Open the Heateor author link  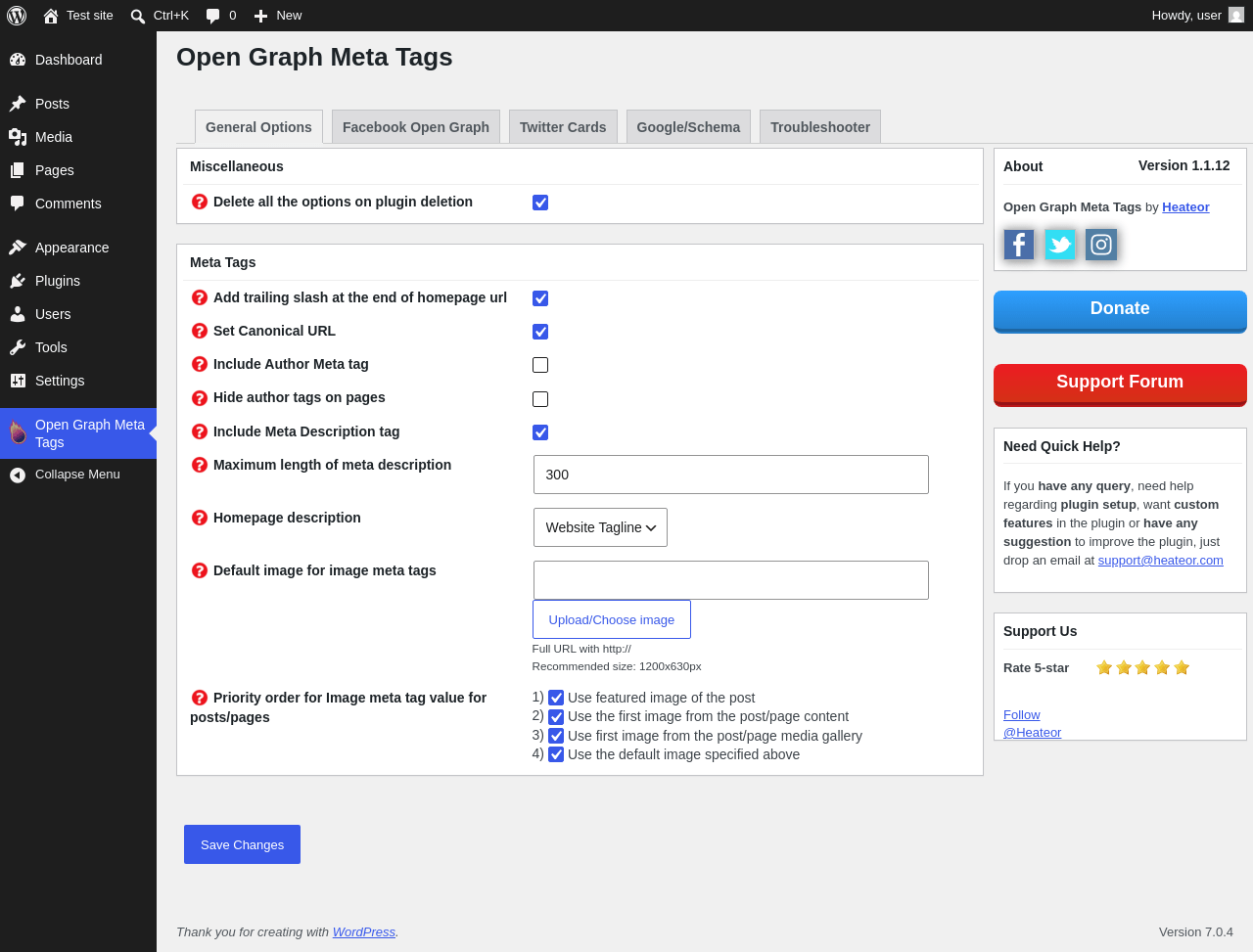coord(1185,207)
